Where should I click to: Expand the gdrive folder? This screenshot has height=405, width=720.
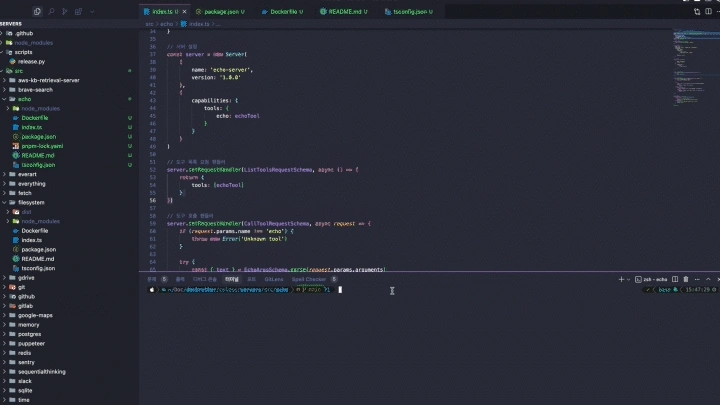(26, 278)
